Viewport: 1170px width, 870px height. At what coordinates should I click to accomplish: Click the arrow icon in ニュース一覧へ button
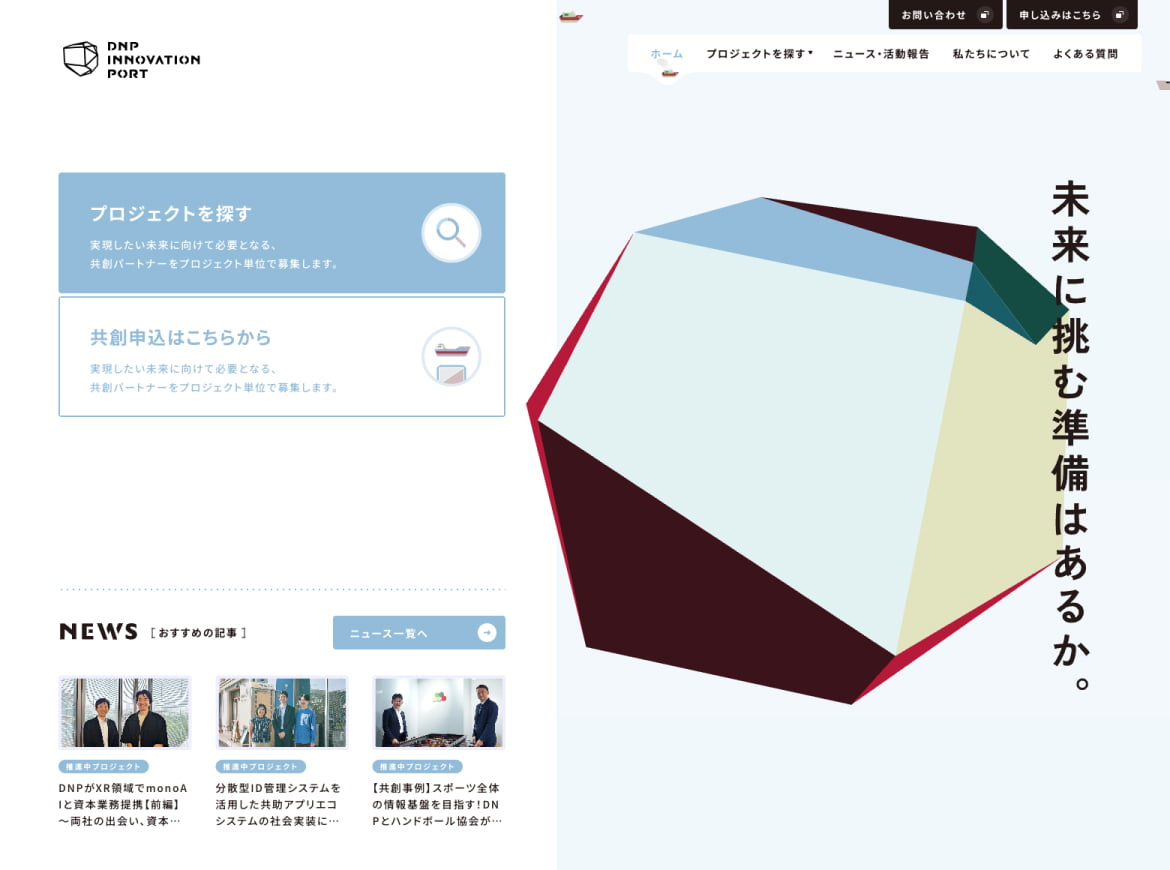pyautogui.click(x=487, y=633)
